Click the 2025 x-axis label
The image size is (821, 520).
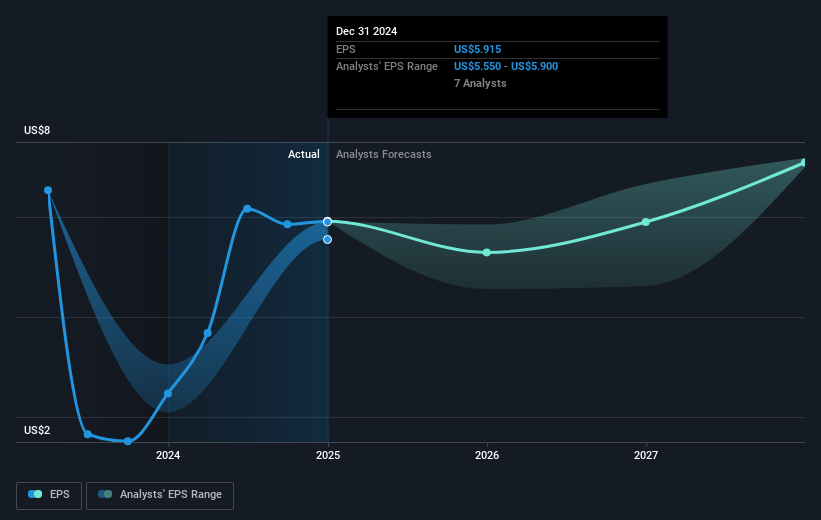(328, 455)
